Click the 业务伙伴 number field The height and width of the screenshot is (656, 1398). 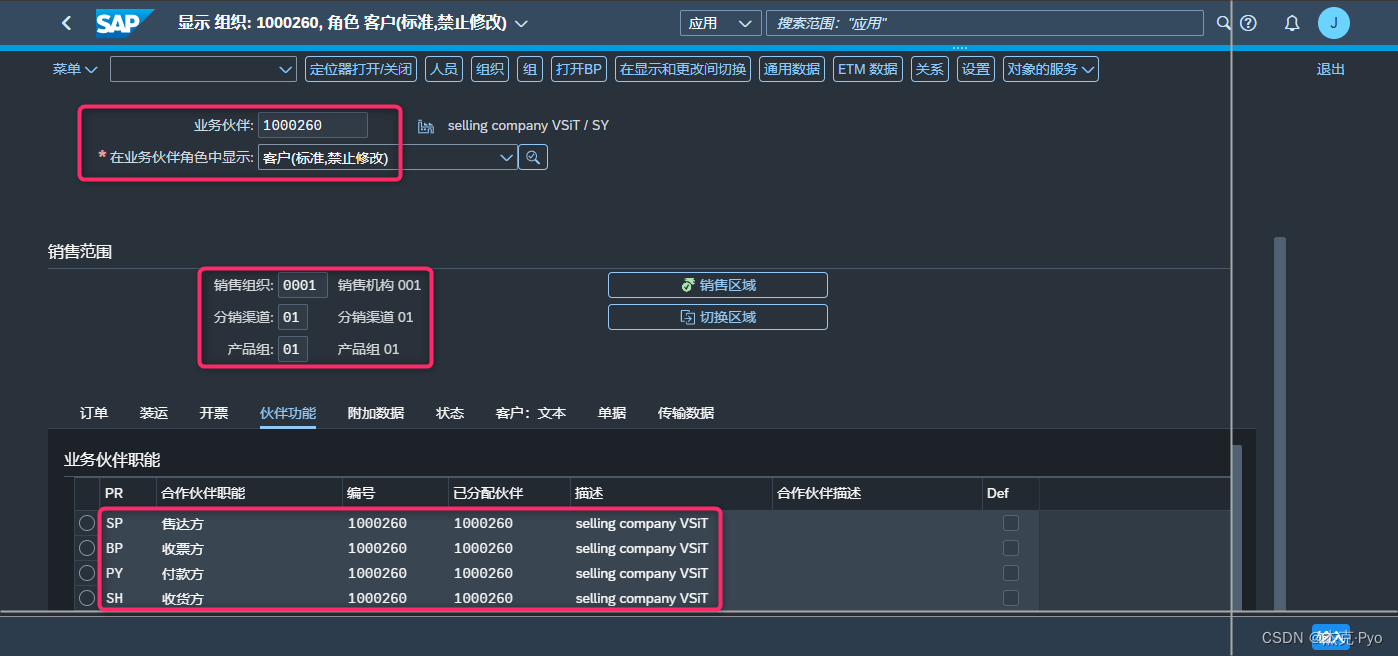coord(313,125)
